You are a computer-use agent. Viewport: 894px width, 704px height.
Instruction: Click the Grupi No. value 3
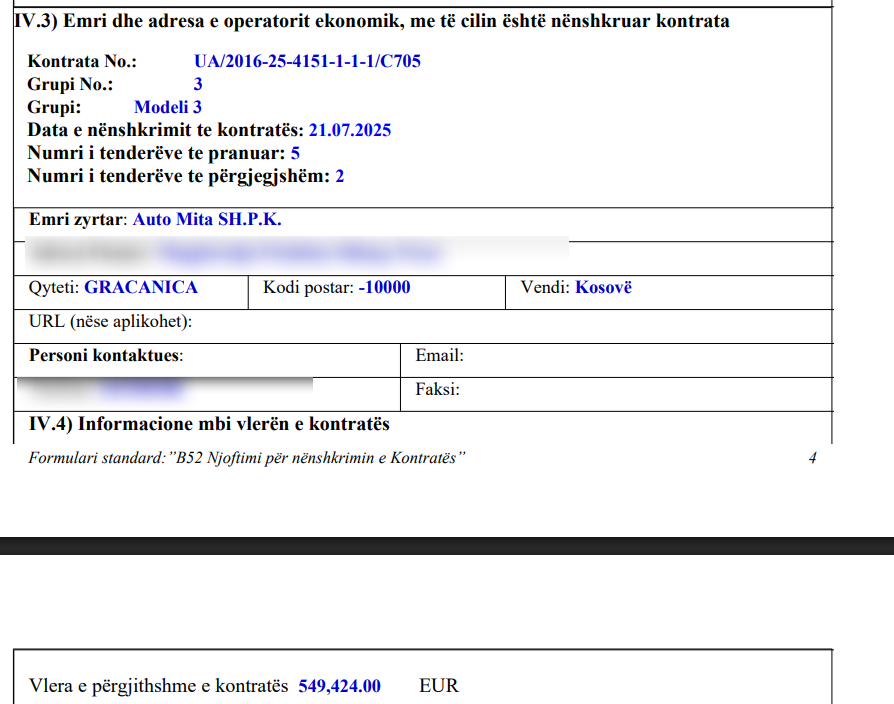point(198,85)
